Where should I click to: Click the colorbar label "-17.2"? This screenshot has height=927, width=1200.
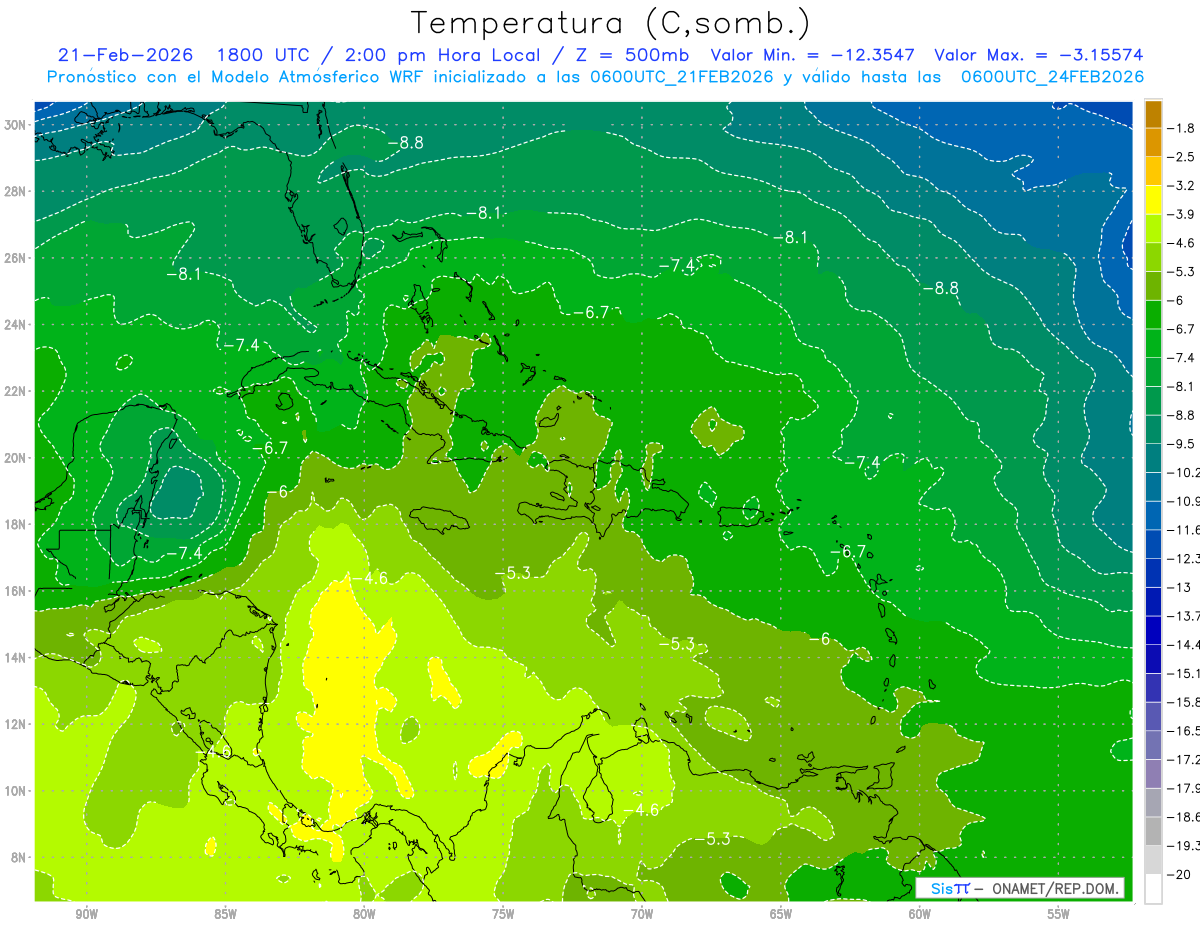coord(1184,760)
